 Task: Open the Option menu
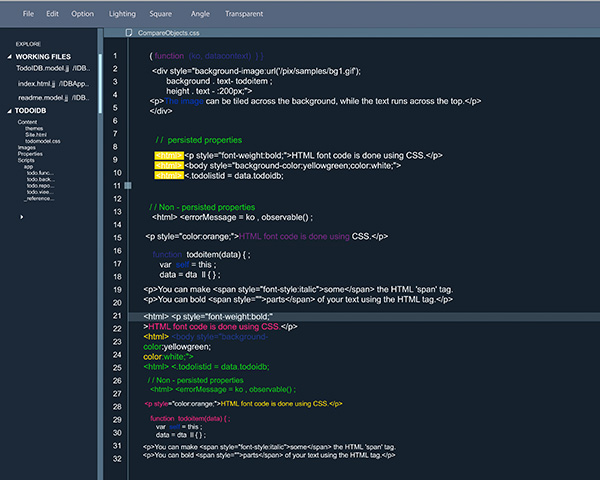[83, 14]
